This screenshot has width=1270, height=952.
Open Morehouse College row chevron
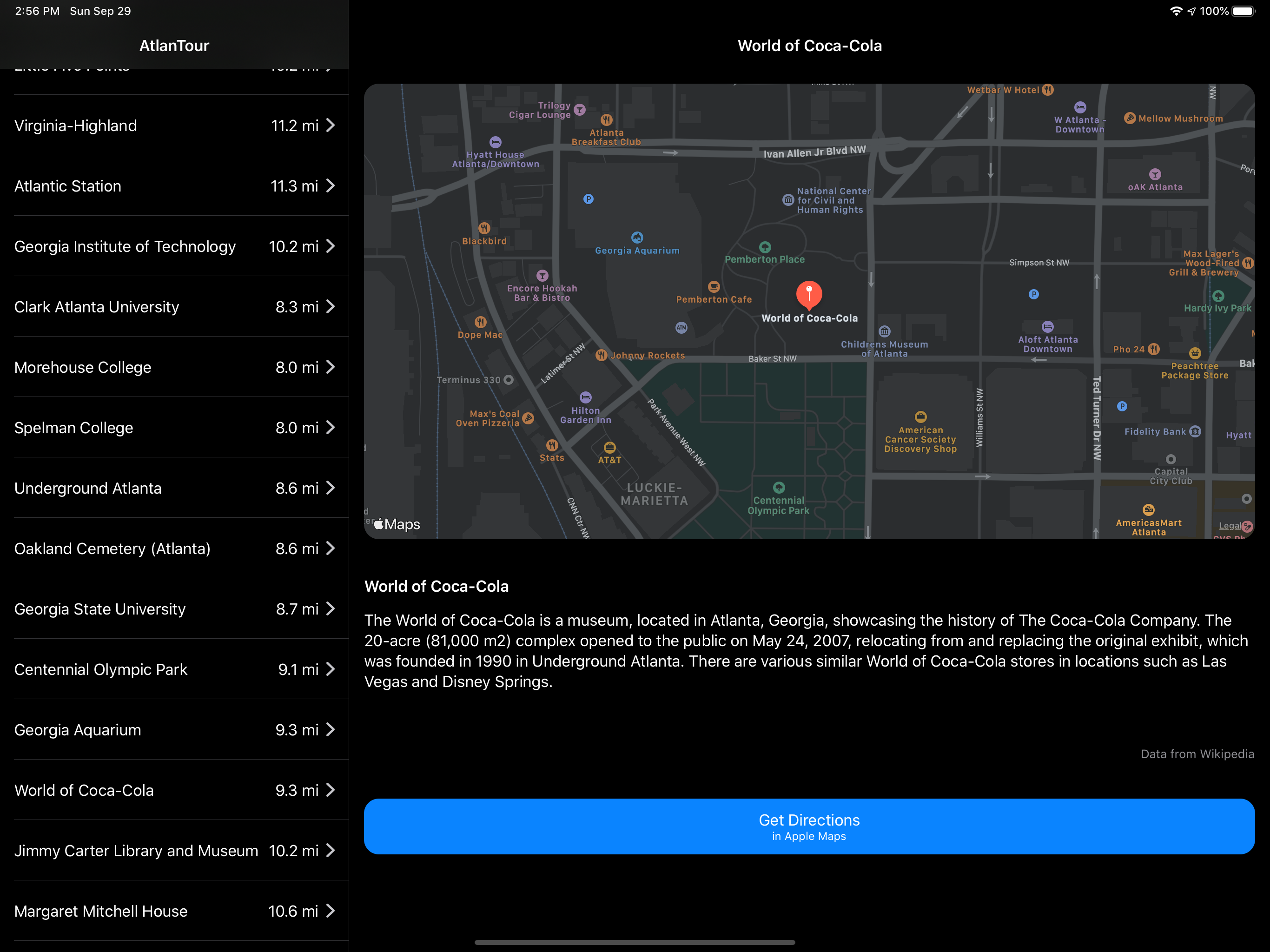coord(330,367)
